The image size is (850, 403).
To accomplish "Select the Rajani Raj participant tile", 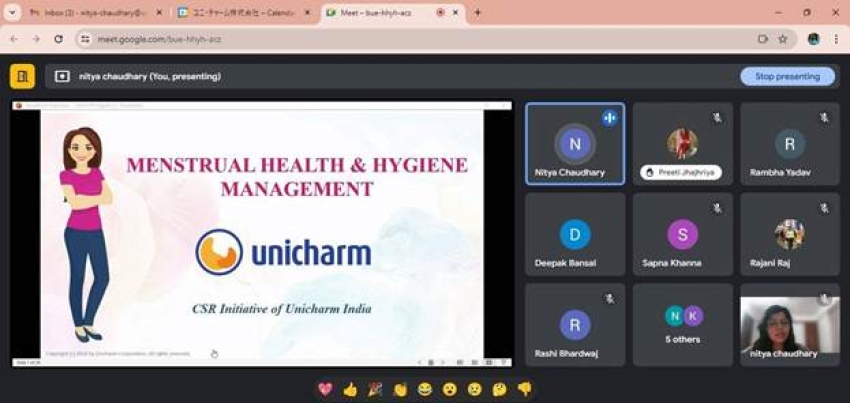I will click(x=790, y=234).
